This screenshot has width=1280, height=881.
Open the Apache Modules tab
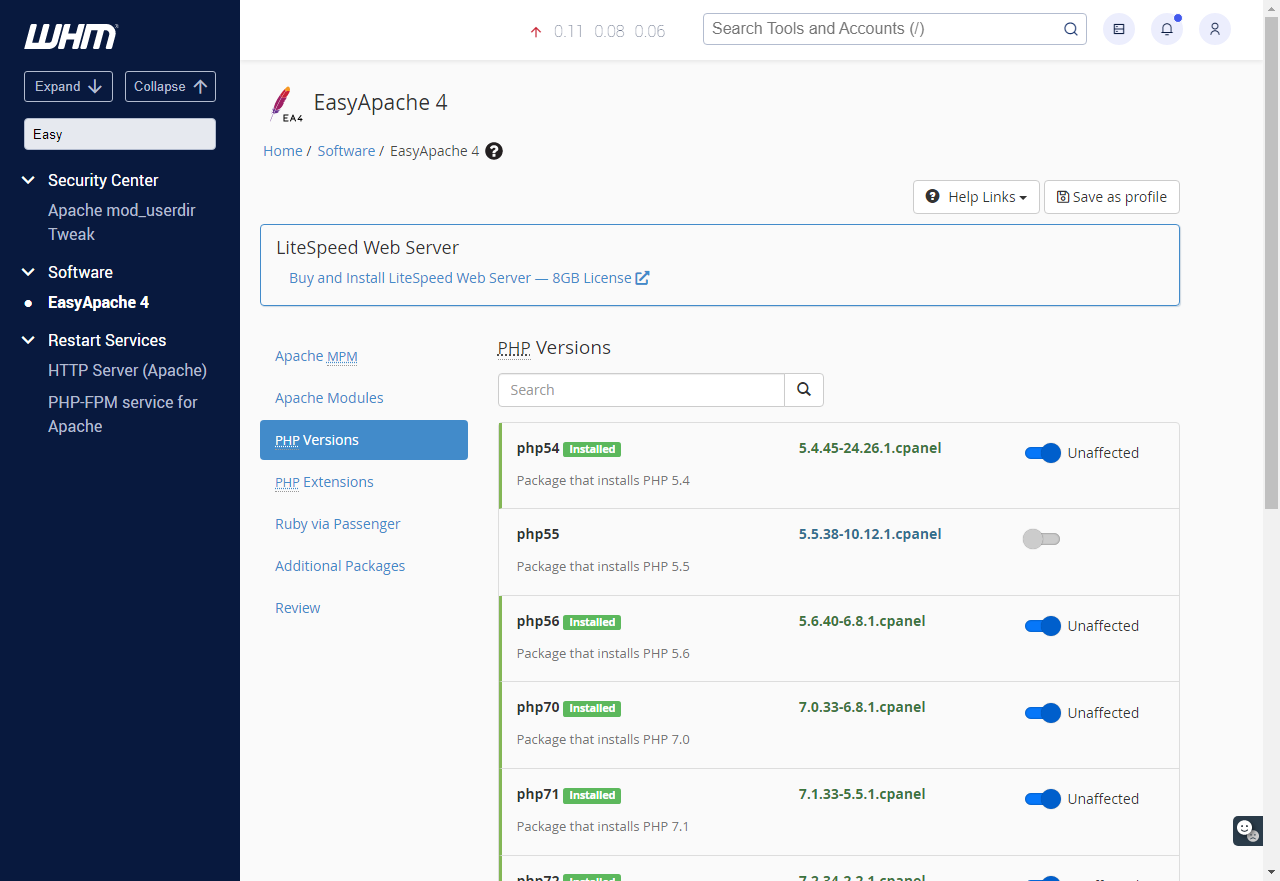click(x=364, y=398)
